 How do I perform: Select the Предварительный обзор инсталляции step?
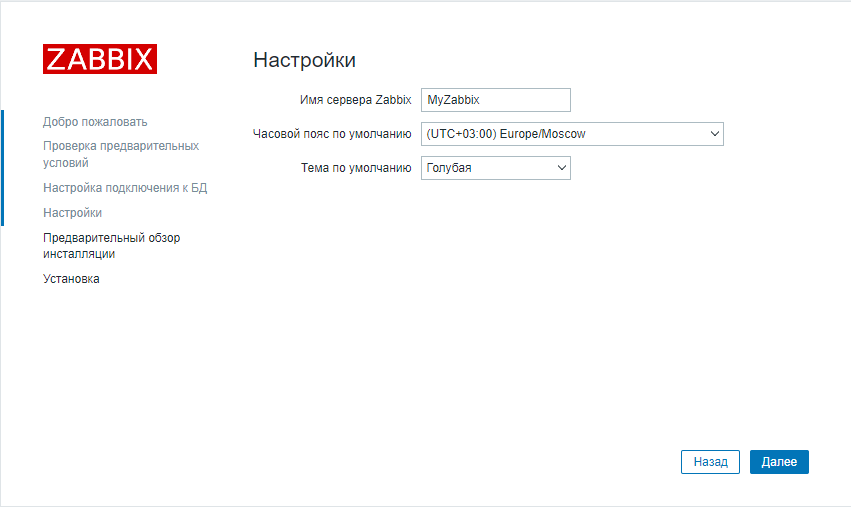coord(111,246)
